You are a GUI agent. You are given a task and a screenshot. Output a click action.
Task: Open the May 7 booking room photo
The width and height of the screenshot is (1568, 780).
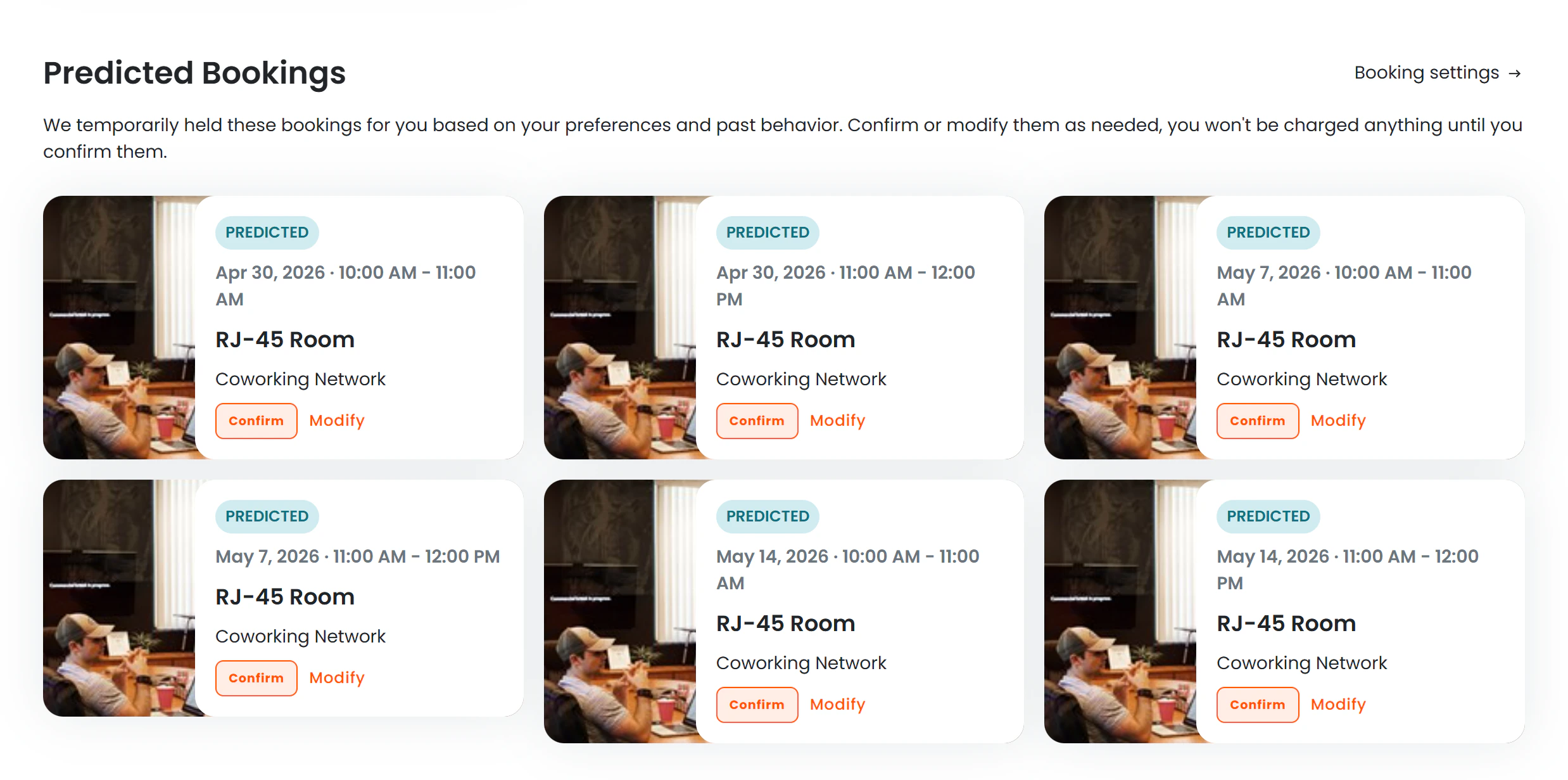point(1121,326)
